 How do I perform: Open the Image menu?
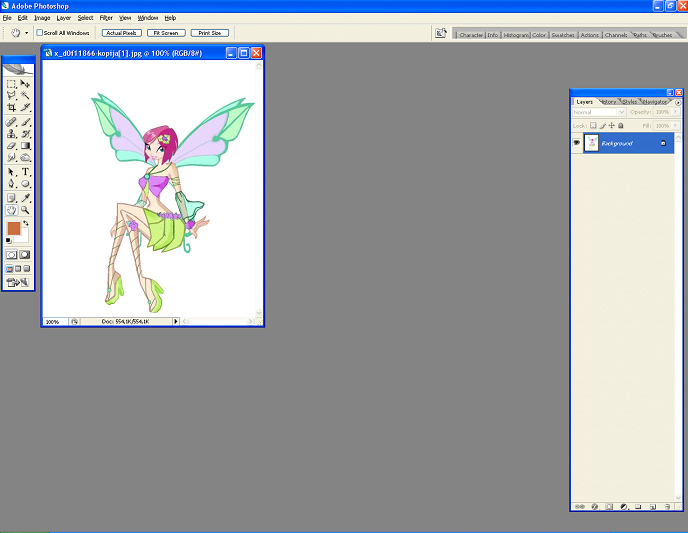point(42,18)
